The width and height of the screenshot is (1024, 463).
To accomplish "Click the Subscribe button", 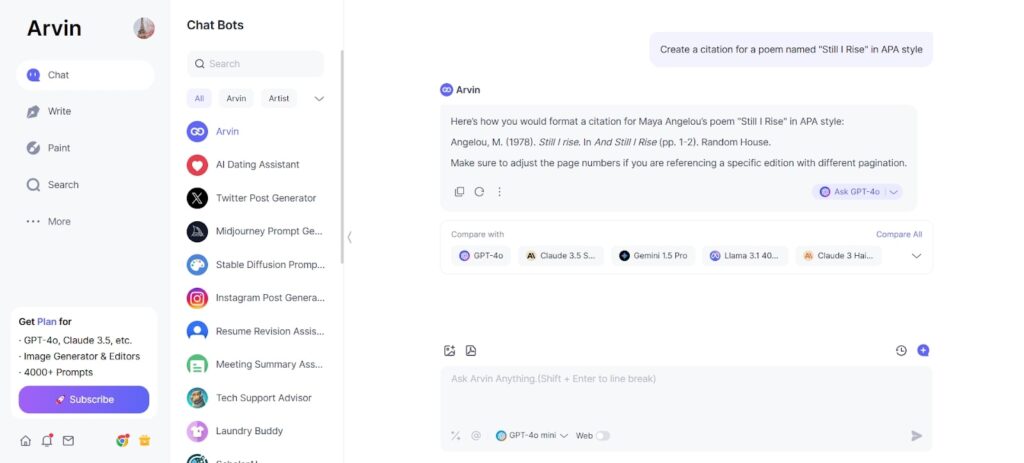I will pos(84,400).
